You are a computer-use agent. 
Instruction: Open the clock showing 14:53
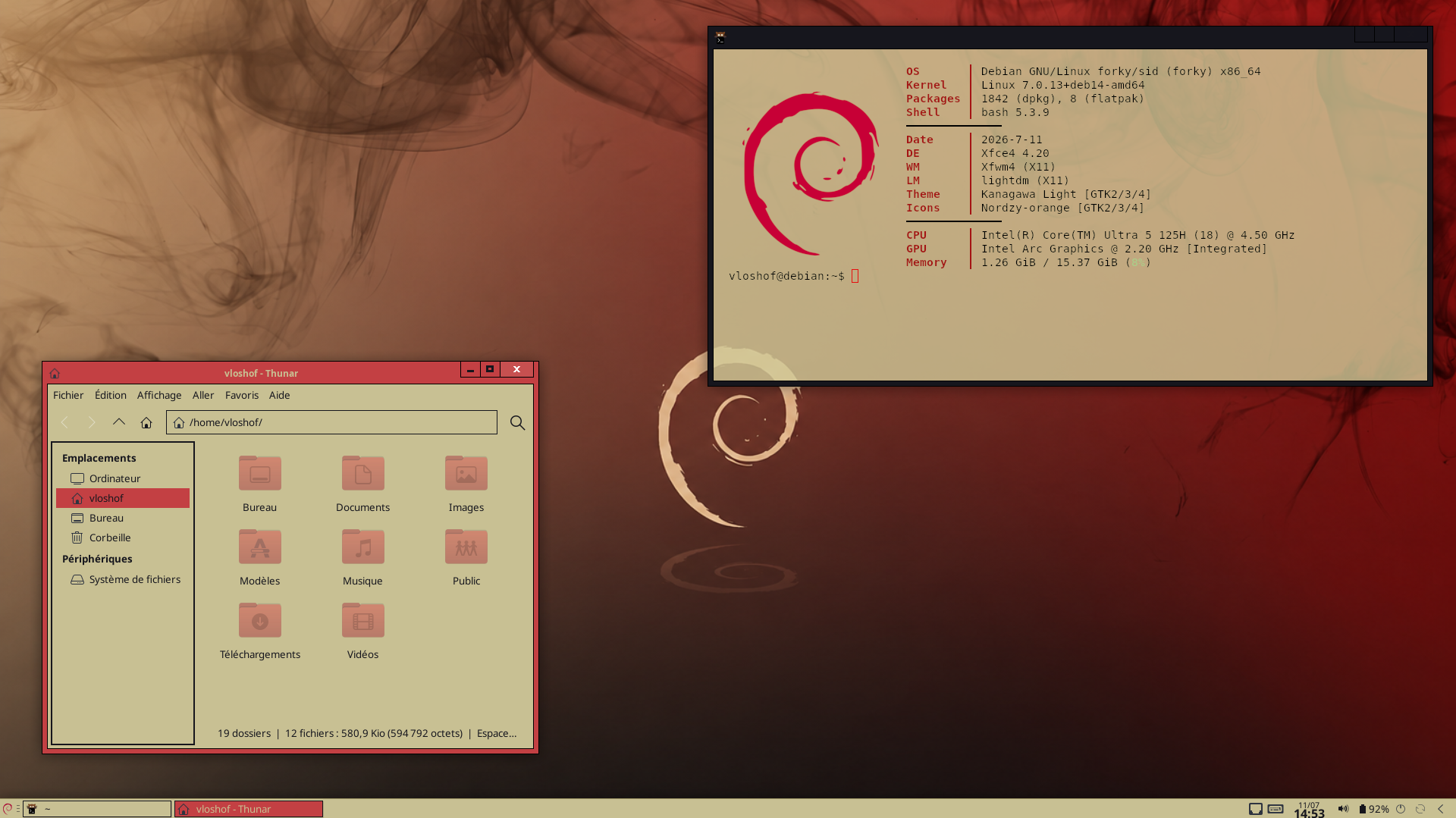click(x=1309, y=810)
